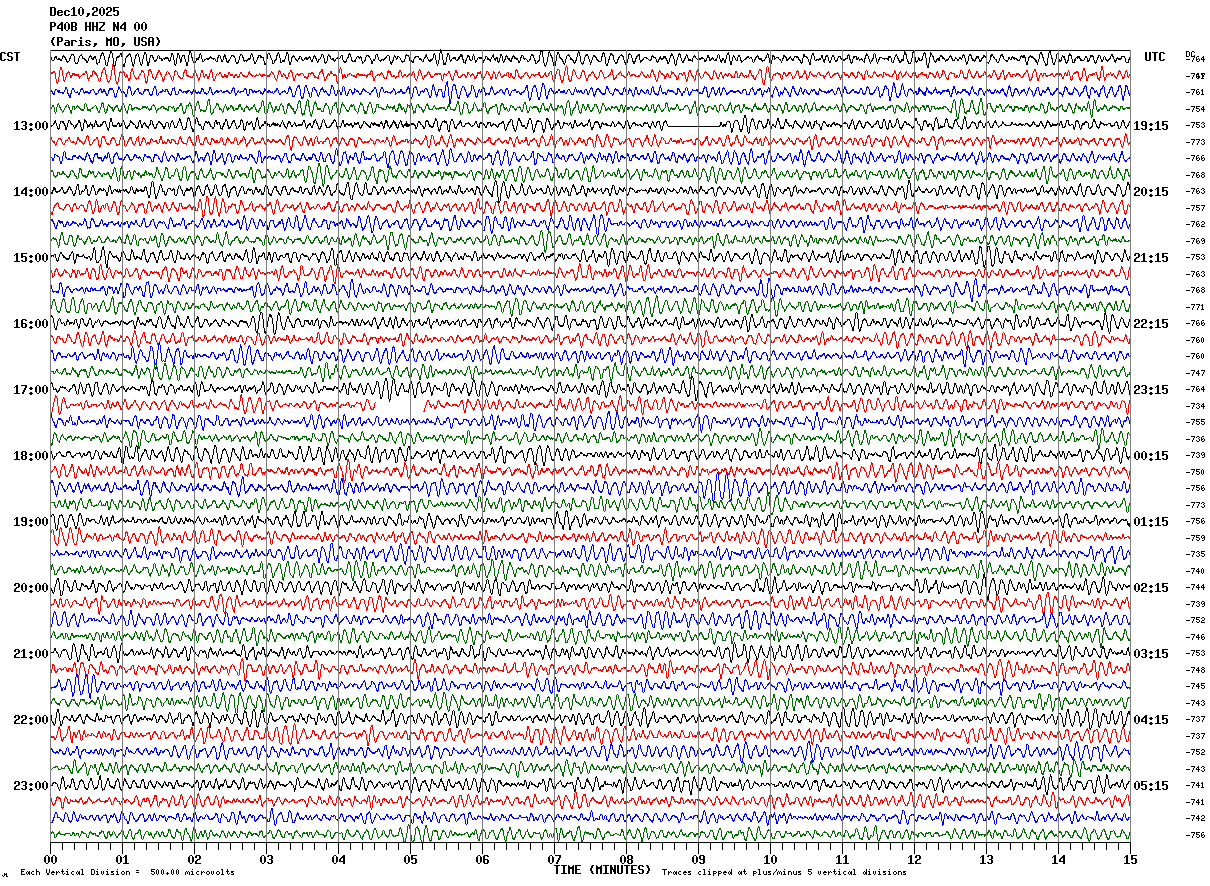Click the Traces clipped at plus/minus 5 note
The image size is (1210, 886).
pyautogui.click(x=784, y=872)
